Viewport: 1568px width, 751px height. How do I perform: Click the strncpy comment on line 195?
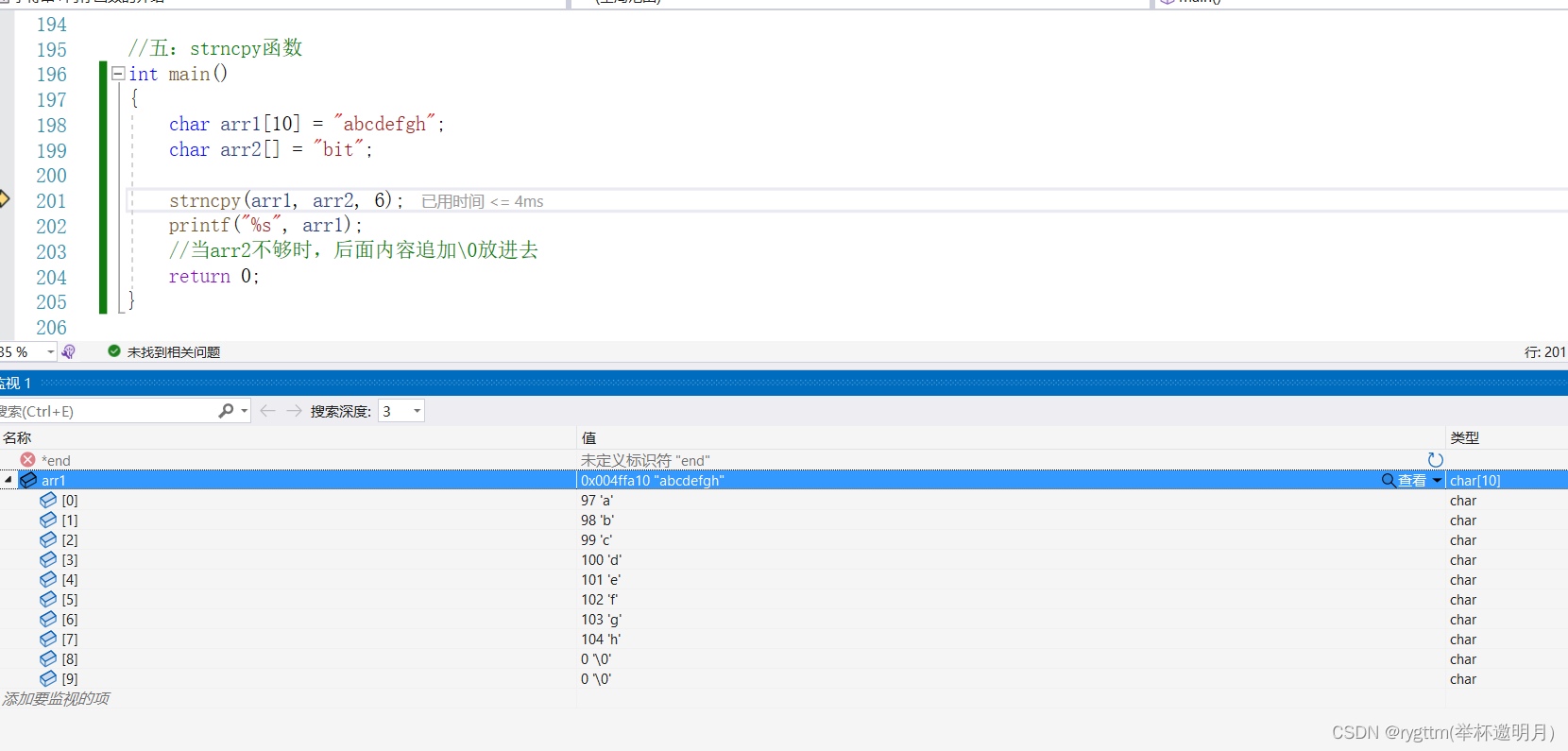215,48
